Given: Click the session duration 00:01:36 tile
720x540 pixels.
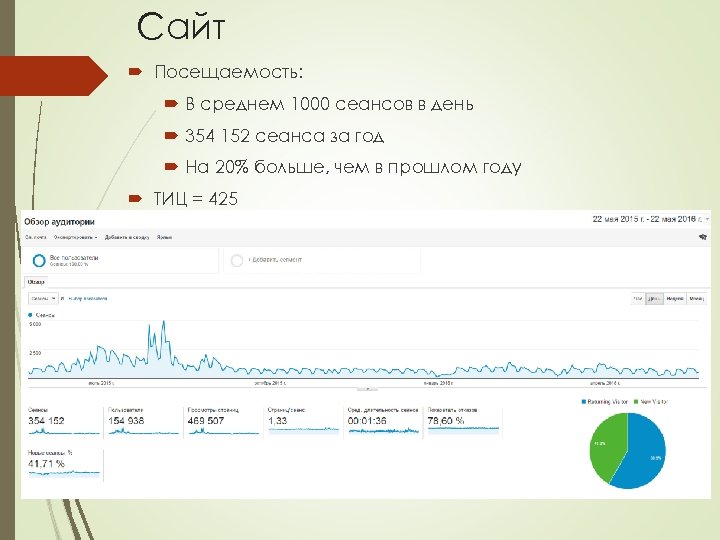Looking at the screenshot, I should tap(383, 421).
